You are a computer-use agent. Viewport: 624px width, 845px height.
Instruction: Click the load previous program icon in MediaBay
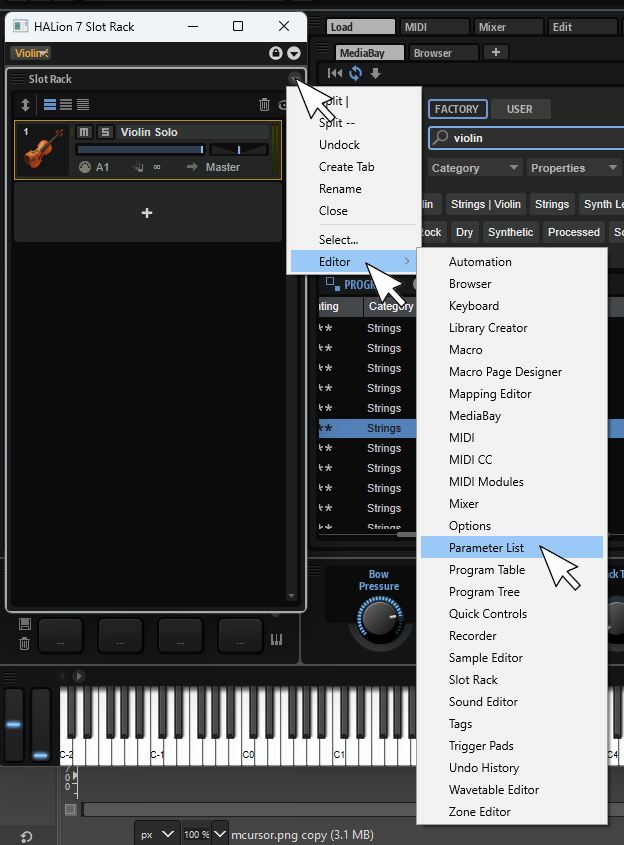[x=335, y=73]
